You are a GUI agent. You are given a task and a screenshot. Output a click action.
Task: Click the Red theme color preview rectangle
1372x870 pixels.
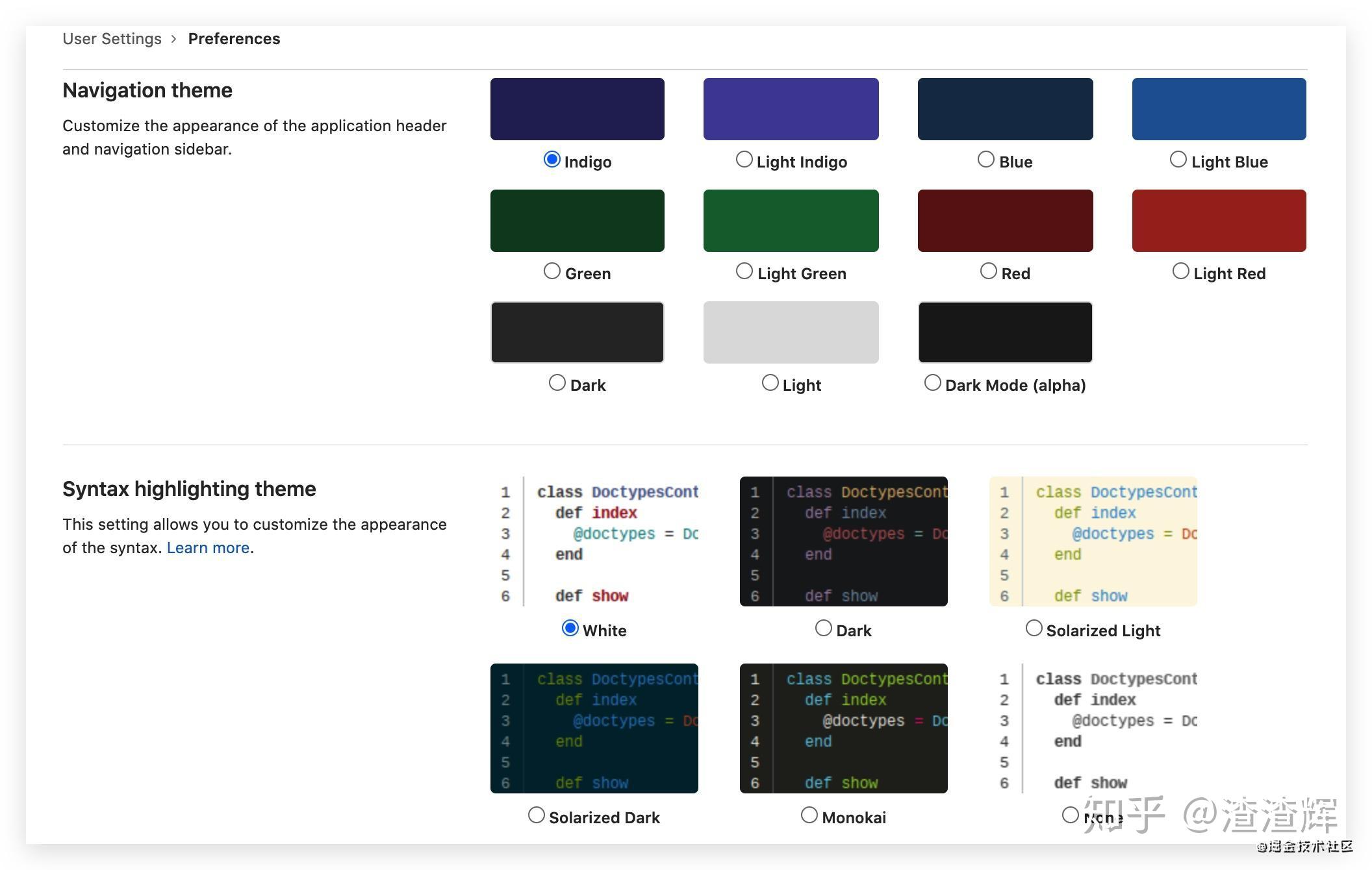(x=1005, y=220)
